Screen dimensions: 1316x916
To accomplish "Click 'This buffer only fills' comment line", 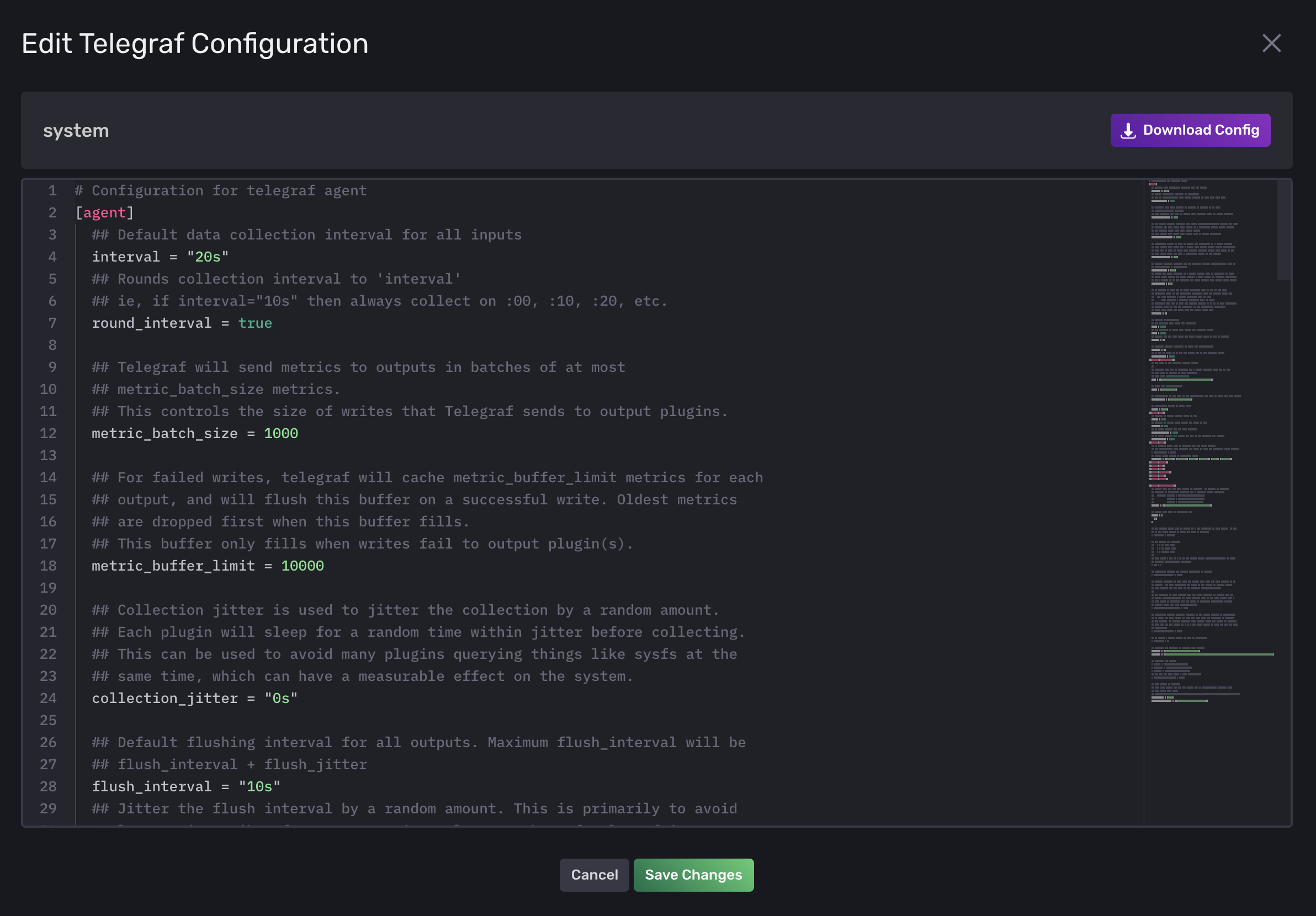I will coord(362,544).
